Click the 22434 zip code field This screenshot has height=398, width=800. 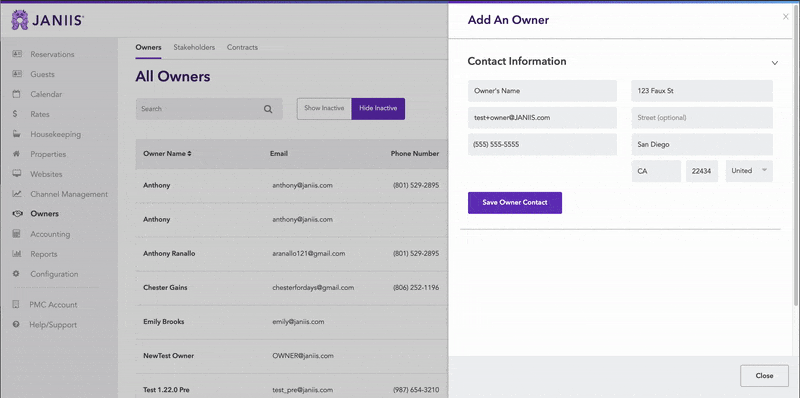(x=702, y=171)
